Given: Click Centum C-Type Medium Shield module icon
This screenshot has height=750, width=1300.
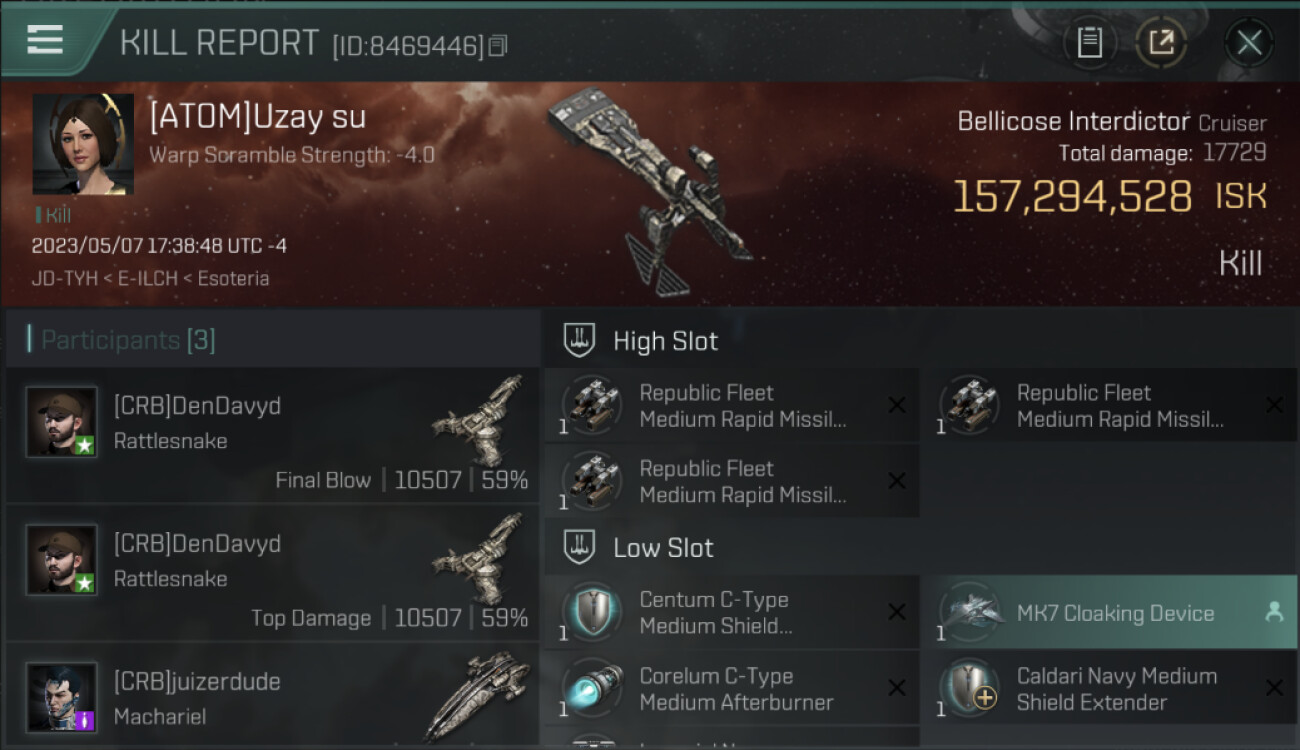Looking at the screenshot, I should tap(592, 612).
